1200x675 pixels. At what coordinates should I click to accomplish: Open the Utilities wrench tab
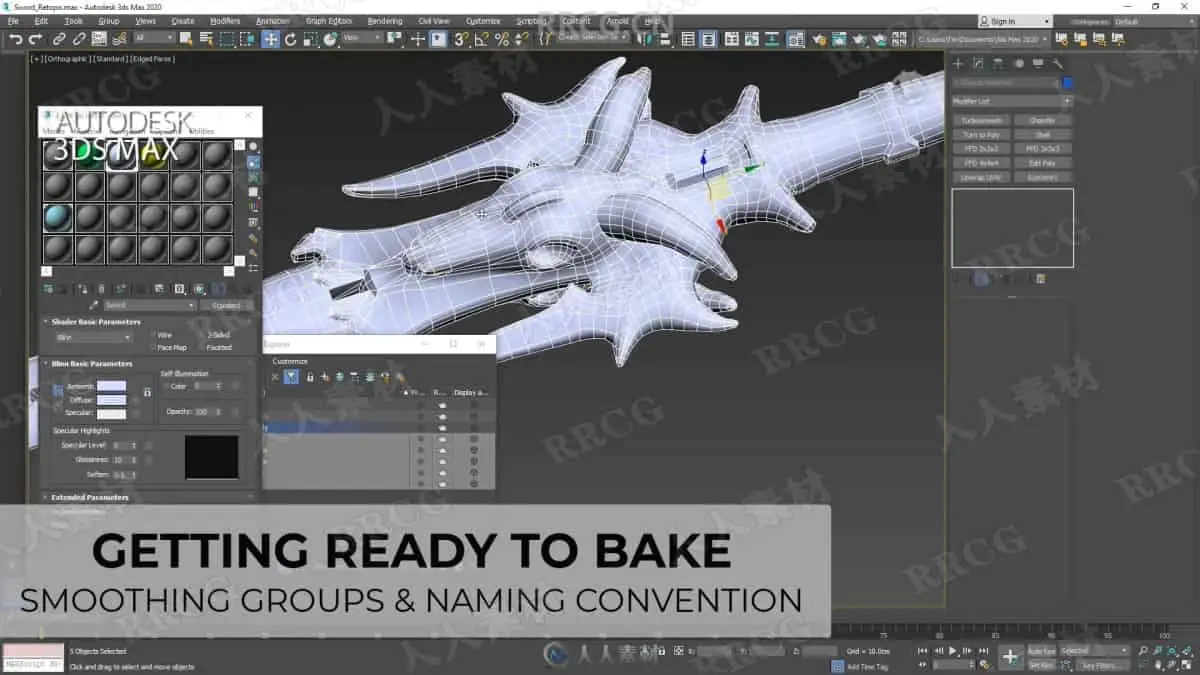[1057, 64]
